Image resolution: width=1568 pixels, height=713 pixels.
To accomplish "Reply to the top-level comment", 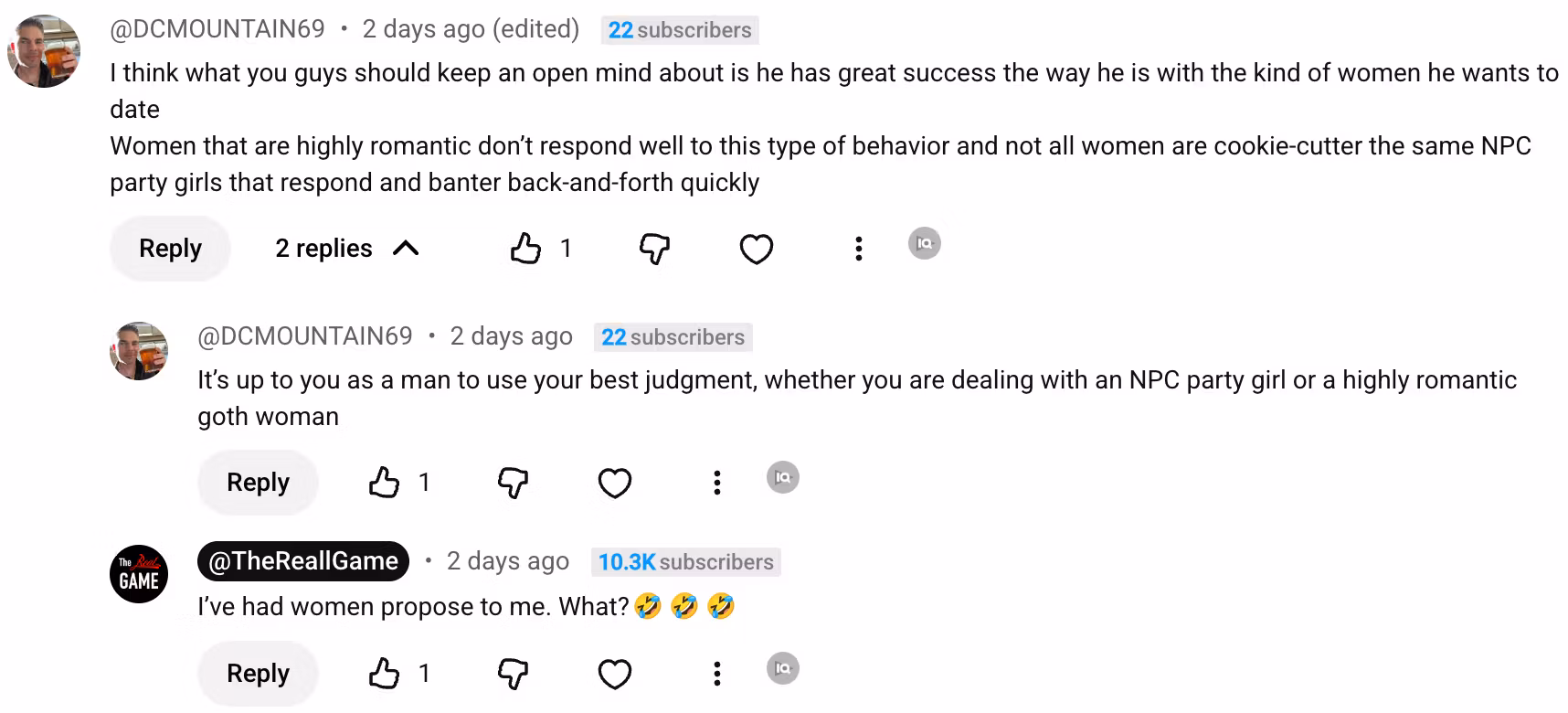I will pyautogui.click(x=170, y=249).
